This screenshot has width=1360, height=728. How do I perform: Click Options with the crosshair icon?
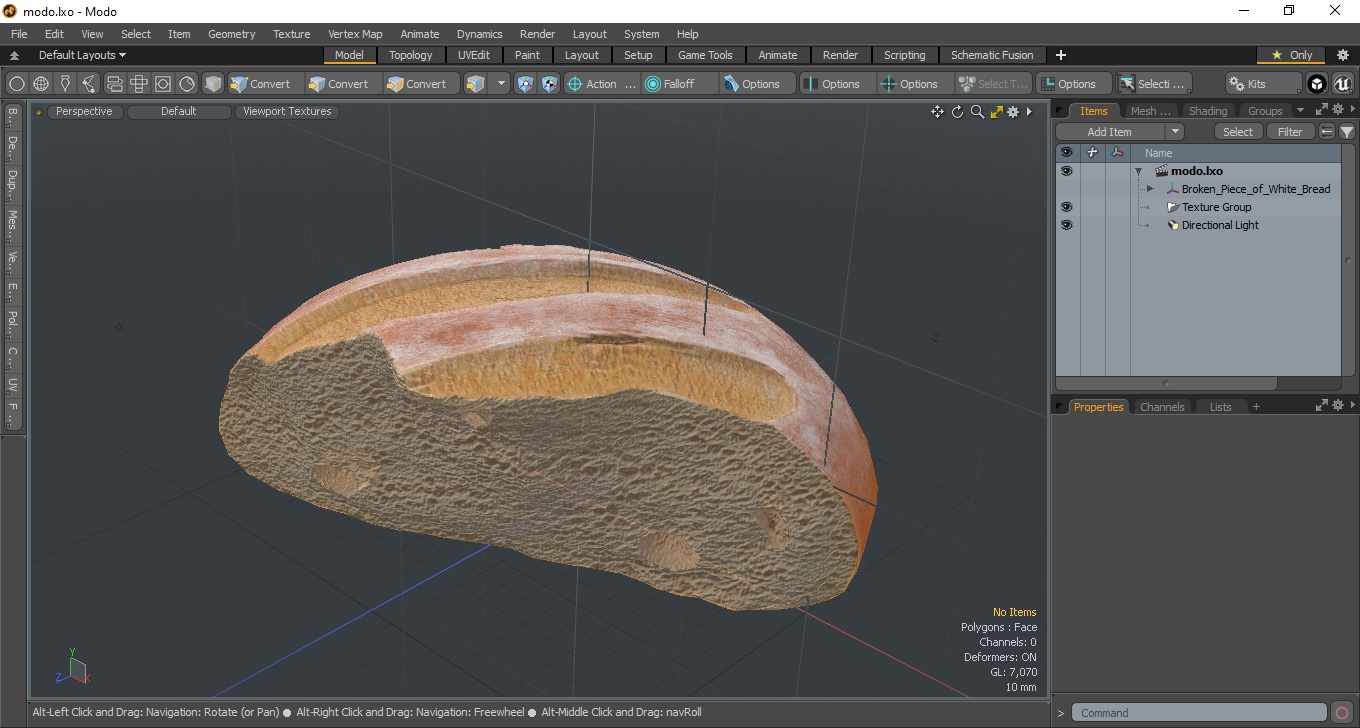(915, 84)
